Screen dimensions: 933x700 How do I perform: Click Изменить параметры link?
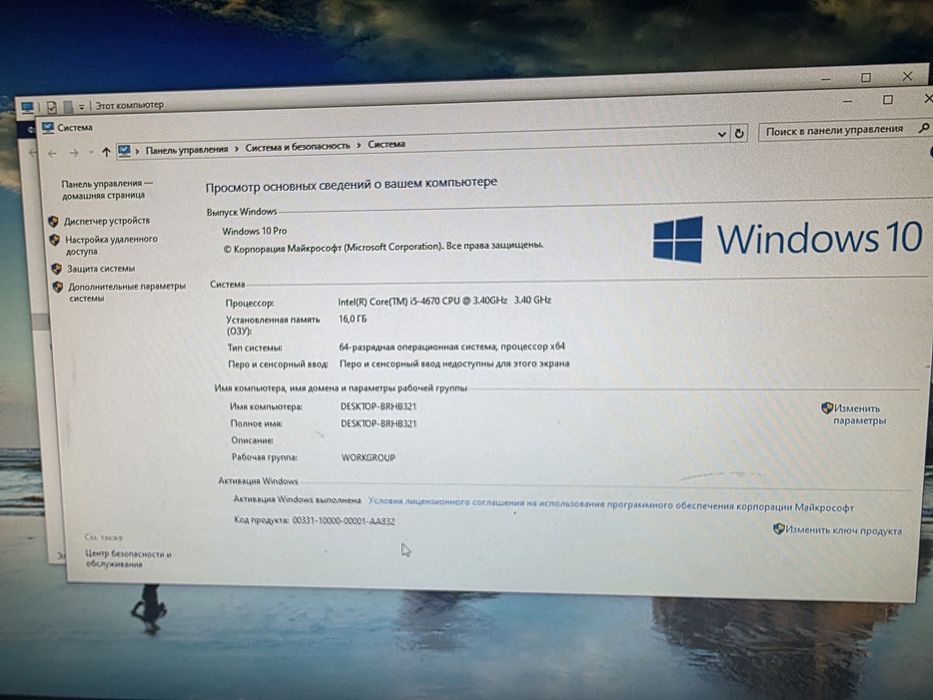859,414
